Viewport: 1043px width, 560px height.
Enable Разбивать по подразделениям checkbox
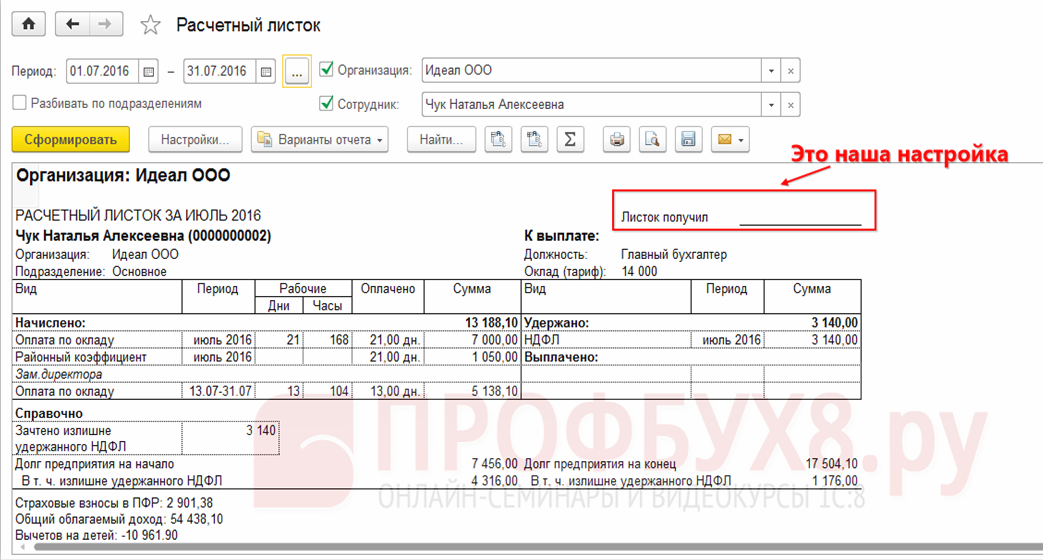(19, 103)
